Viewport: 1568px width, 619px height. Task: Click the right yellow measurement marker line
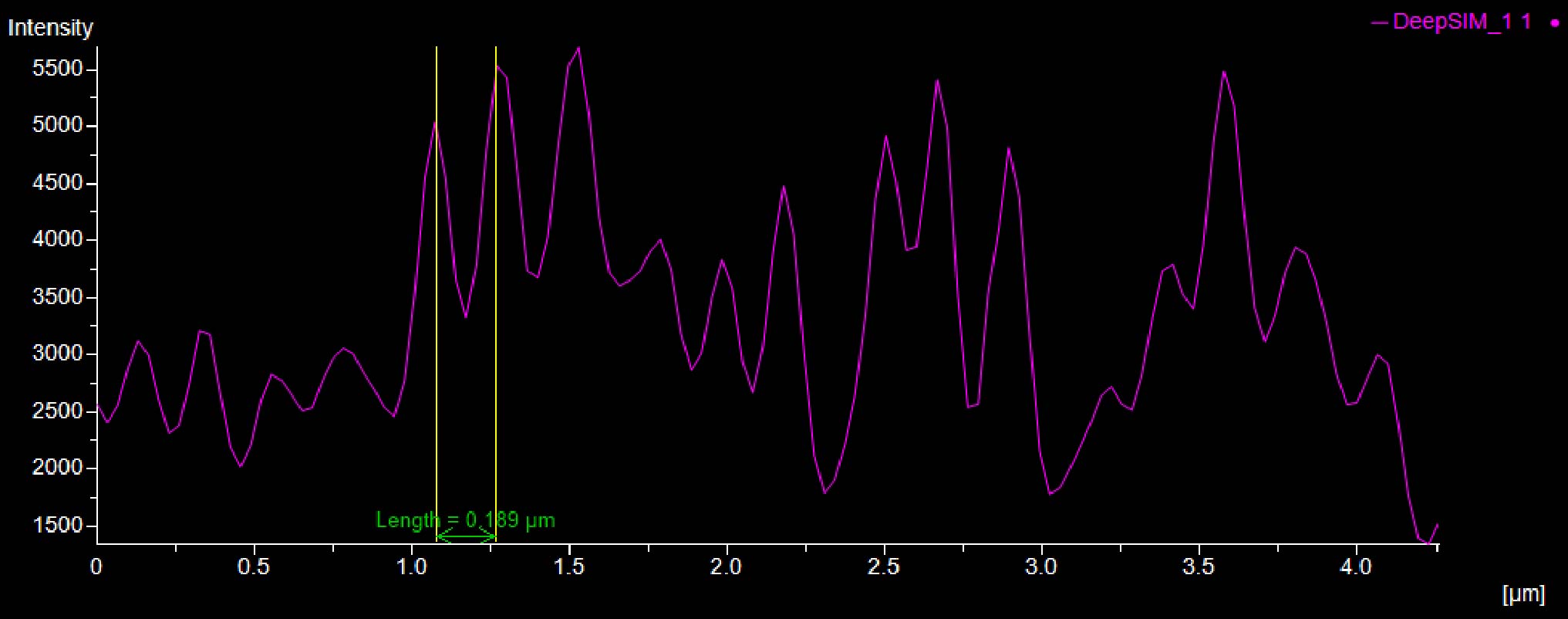point(495,309)
